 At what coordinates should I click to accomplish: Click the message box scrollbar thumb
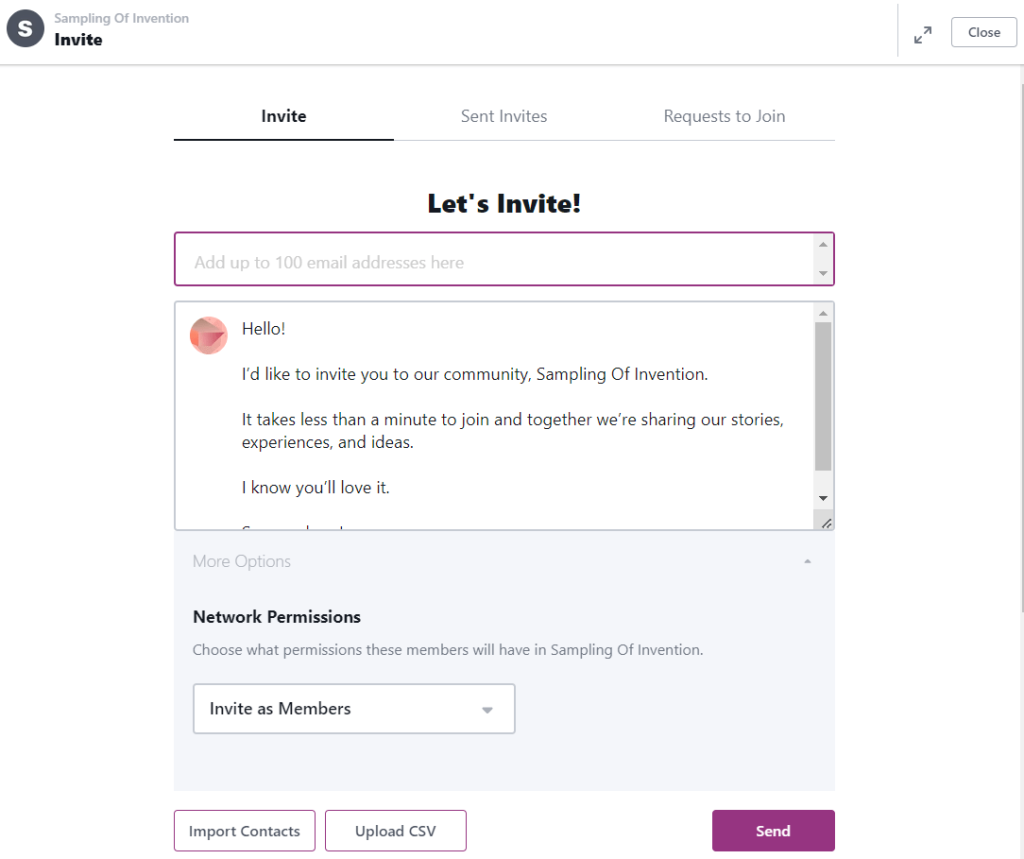pos(823,397)
